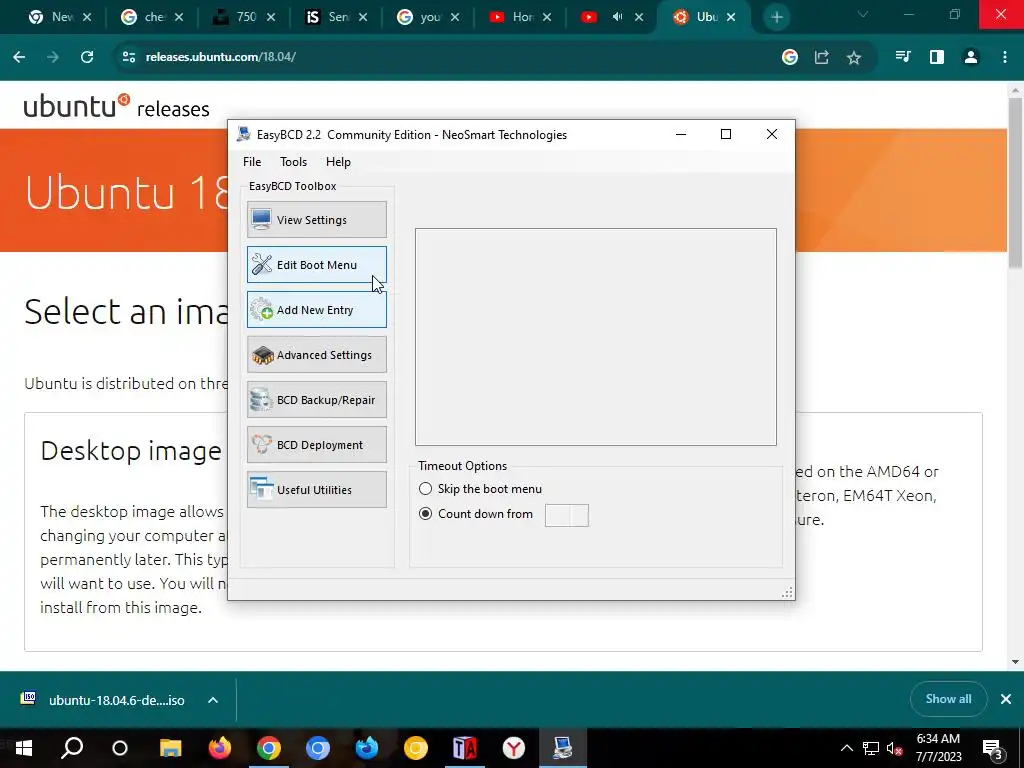This screenshot has height=768, width=1024.
Task: Click the address bar URL releases.ubuntu.com
Action: tap(221, 57)
